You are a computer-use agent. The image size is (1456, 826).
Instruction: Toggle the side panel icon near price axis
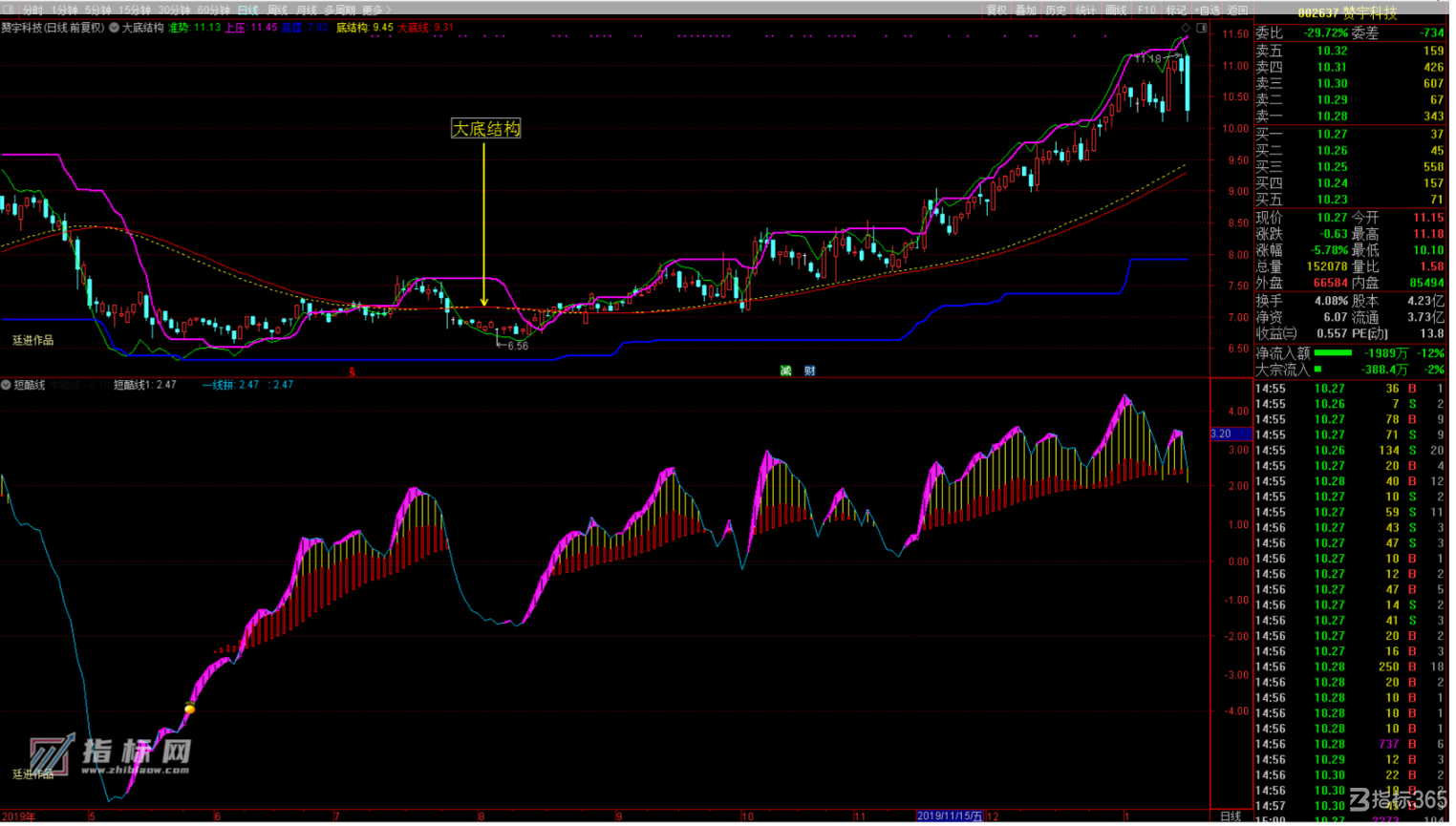tap(1202, 28)
